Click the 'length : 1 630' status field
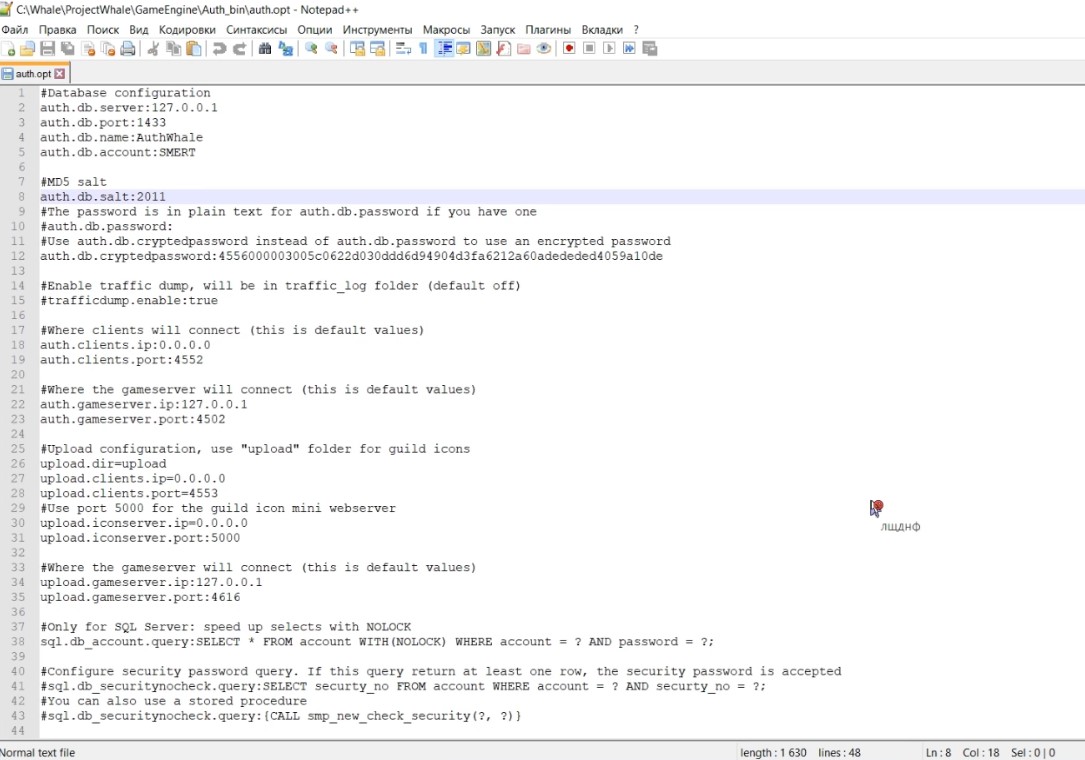 point(773,752)
